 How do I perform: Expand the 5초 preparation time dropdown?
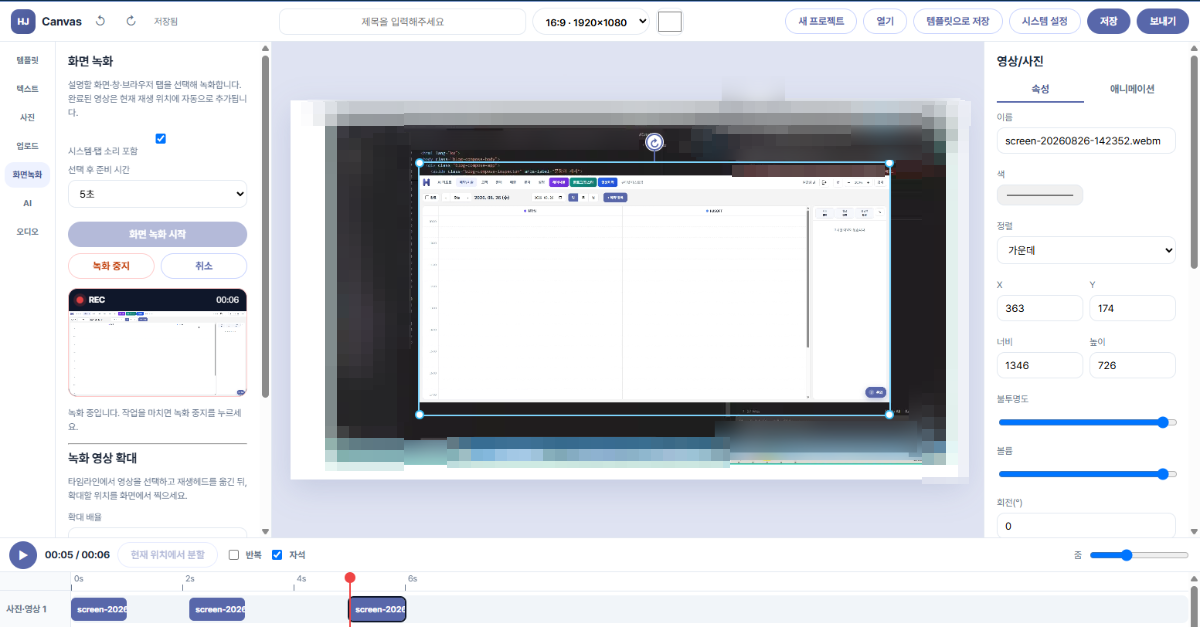click(x=157, y=194)
